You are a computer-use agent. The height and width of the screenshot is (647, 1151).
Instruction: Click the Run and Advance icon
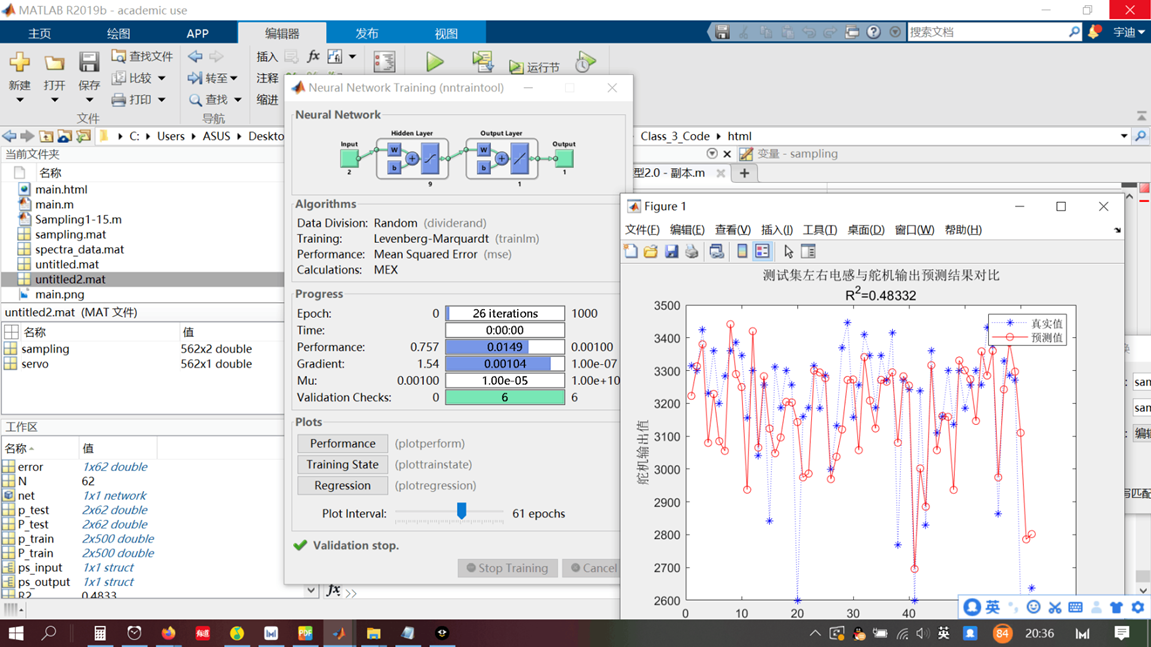pyautogui.click(x=482, y=62)
